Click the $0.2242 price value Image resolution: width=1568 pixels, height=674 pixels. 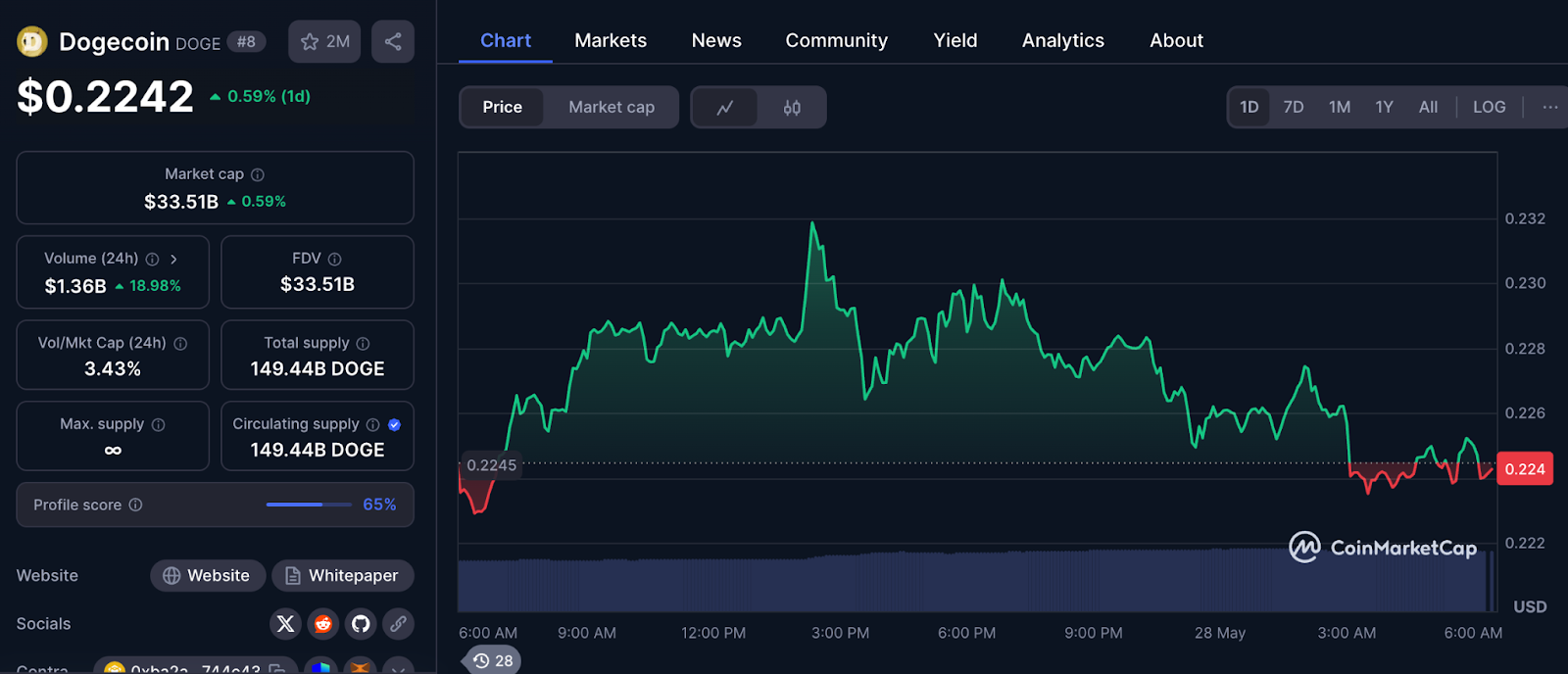click(106, 96)
